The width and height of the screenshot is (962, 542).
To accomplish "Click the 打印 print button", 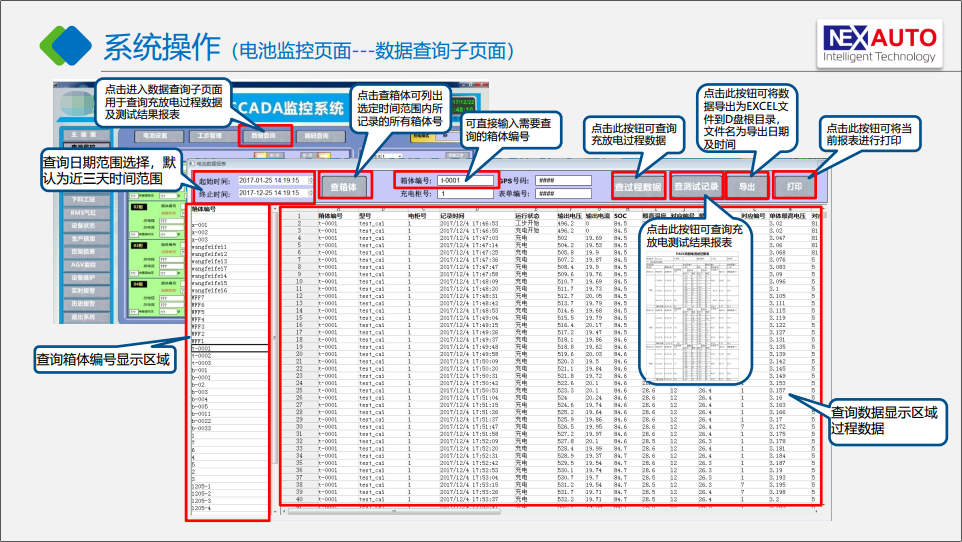I will click(795, 186).
